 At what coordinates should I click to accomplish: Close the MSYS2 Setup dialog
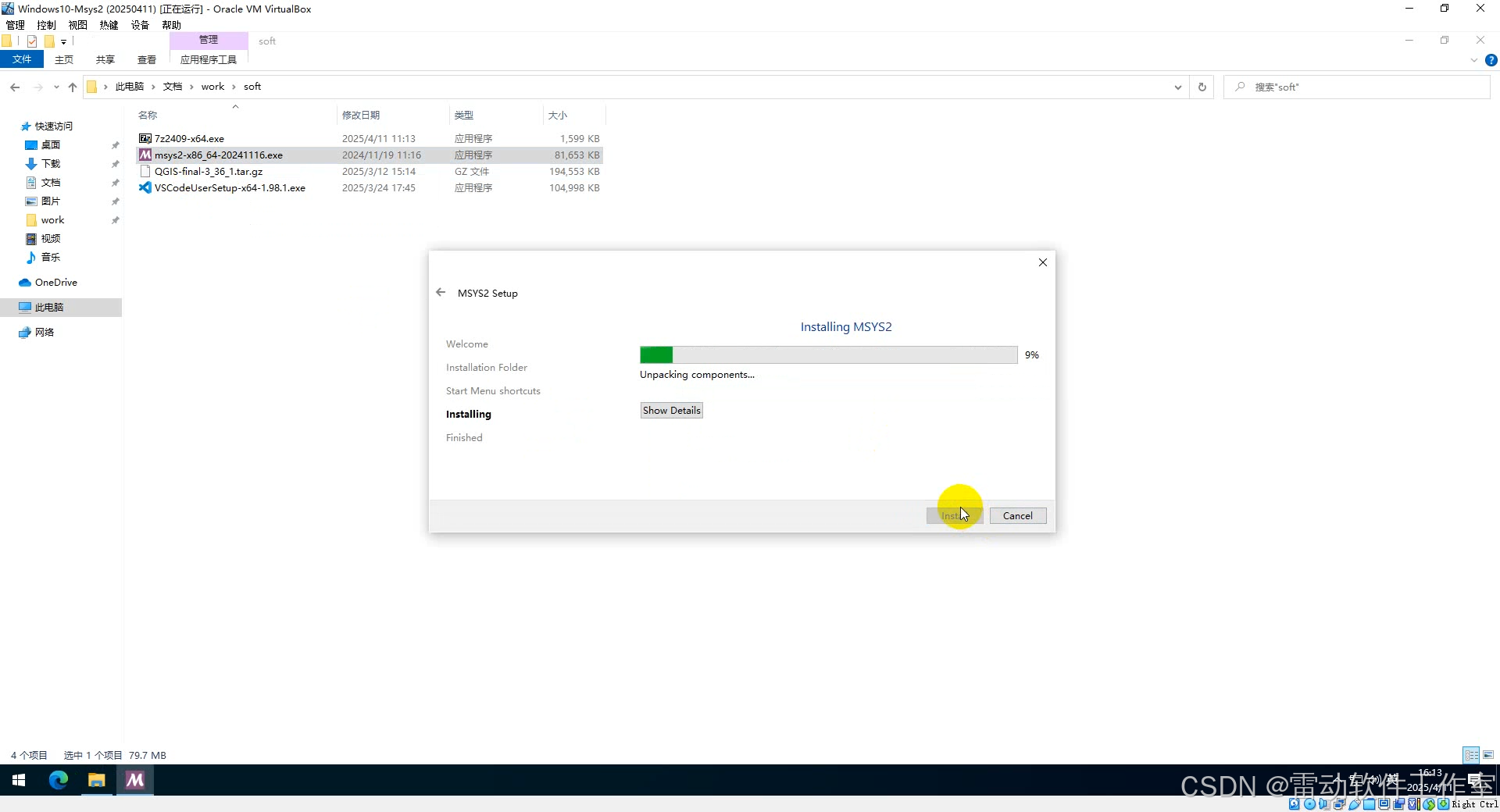coord(1042,262)
